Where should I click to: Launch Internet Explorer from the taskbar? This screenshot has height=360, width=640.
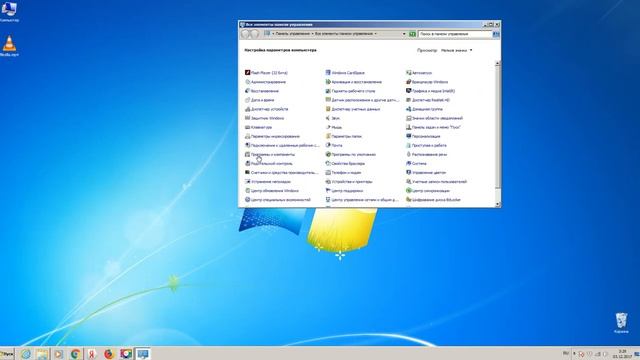[25, 354]
